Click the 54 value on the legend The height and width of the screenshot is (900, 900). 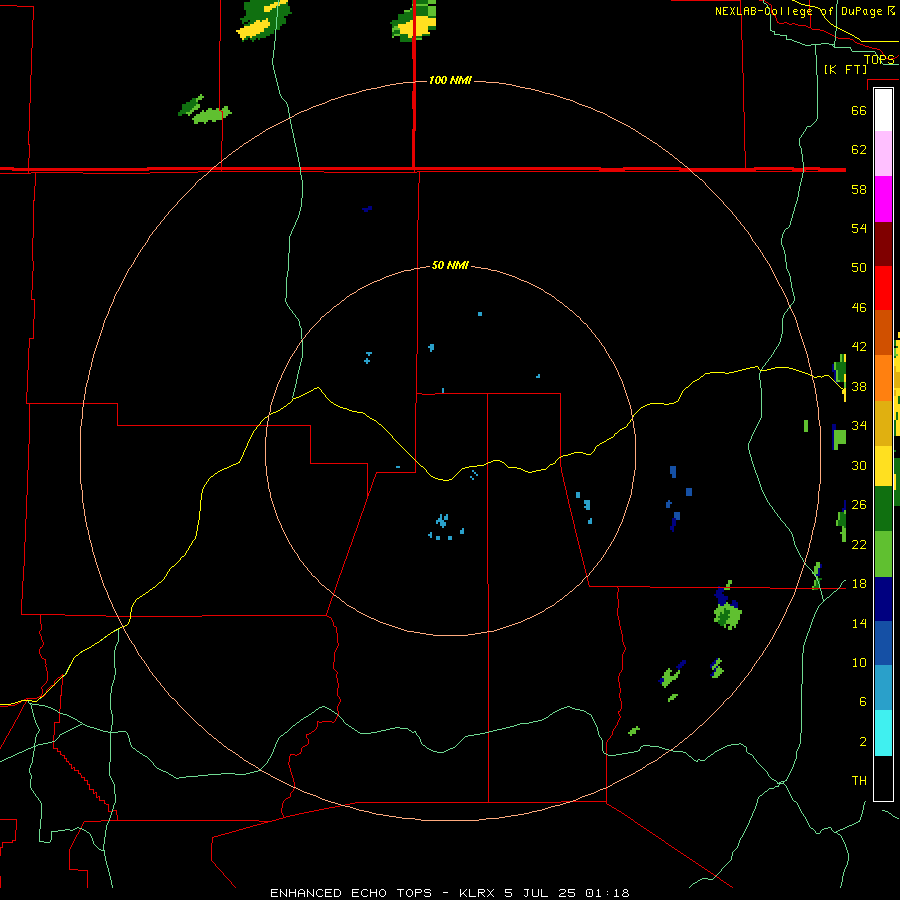(x=859, y=228)
